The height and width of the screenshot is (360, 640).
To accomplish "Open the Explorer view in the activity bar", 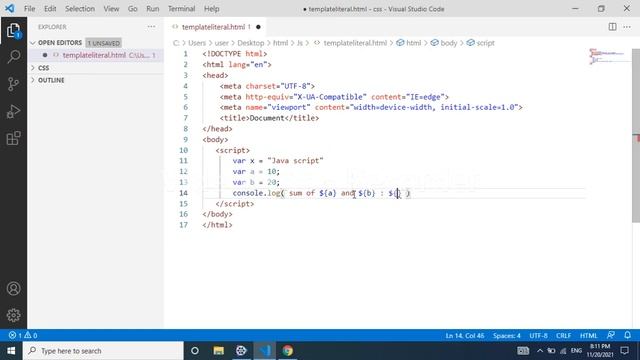I will (13, 31).
